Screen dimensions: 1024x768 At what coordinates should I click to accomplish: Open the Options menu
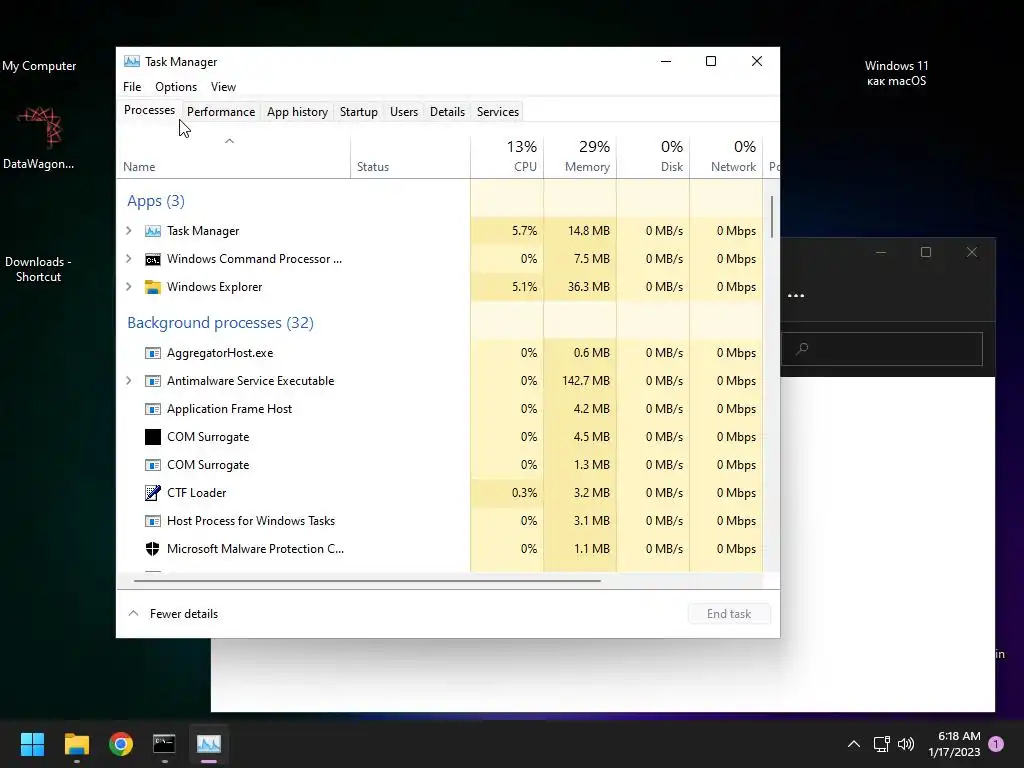(x=176, y=87)
